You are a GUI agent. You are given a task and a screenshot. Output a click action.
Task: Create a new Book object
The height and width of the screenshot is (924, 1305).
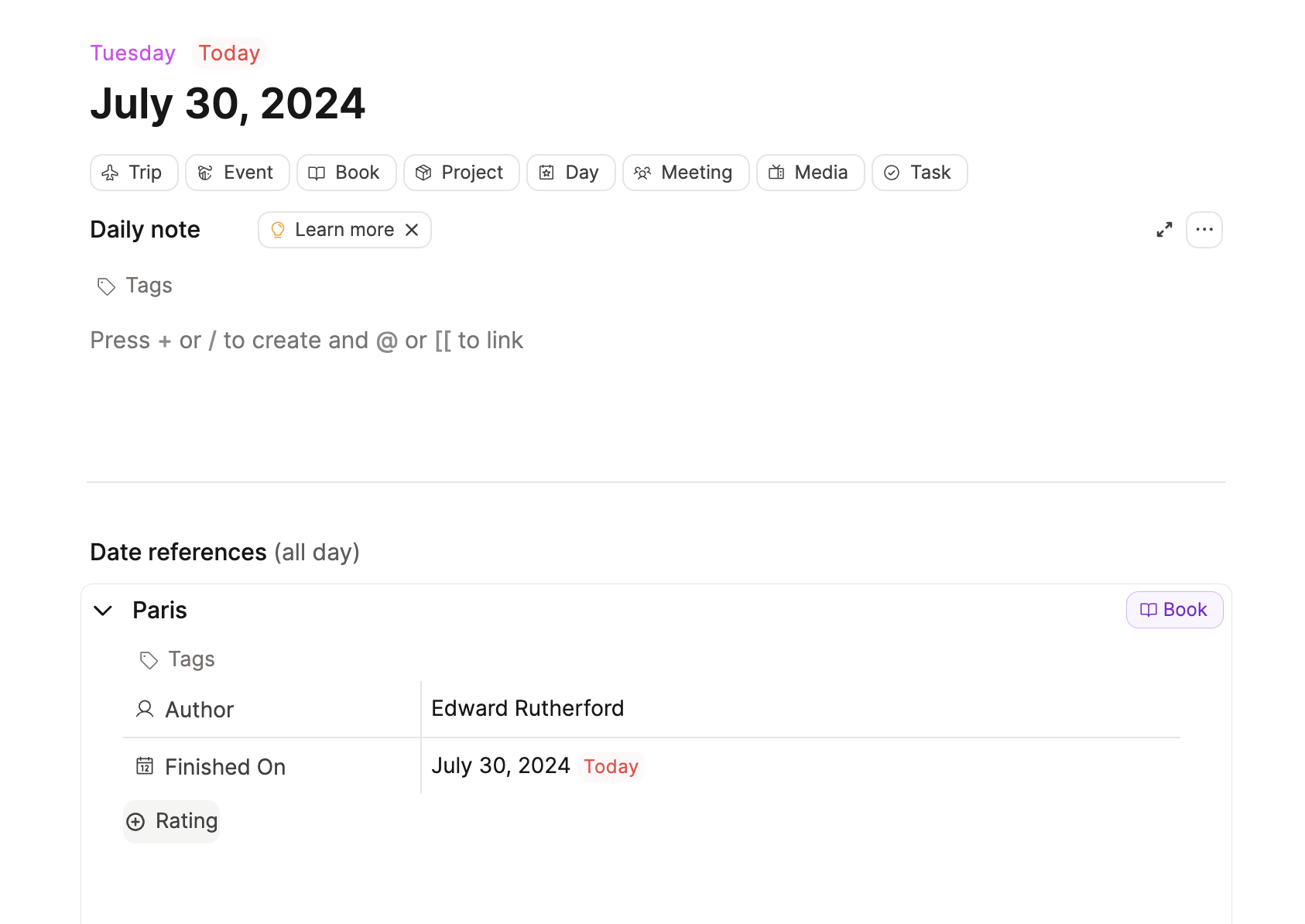click(346, 173)
